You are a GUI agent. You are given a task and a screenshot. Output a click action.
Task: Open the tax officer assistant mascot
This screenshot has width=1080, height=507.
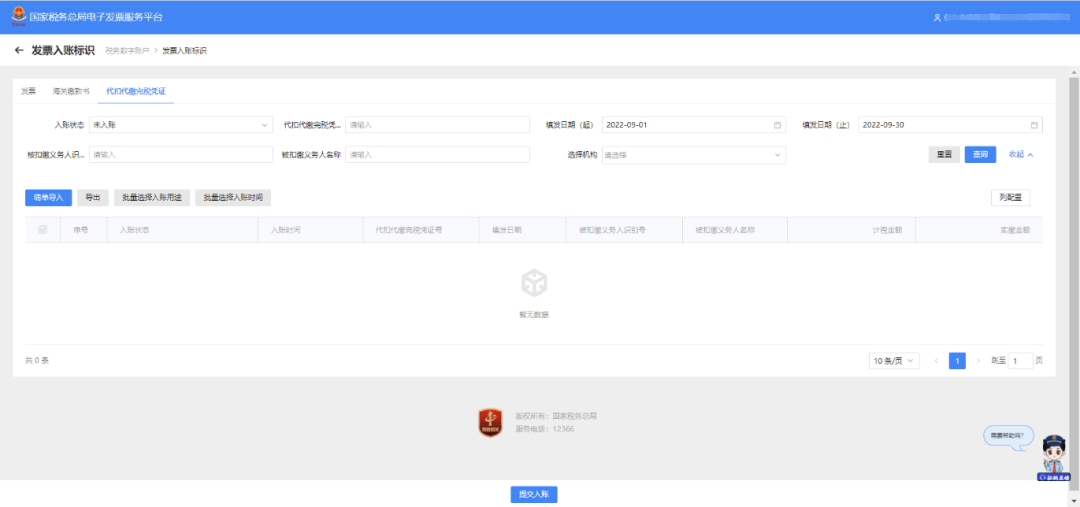(1054, 455)
